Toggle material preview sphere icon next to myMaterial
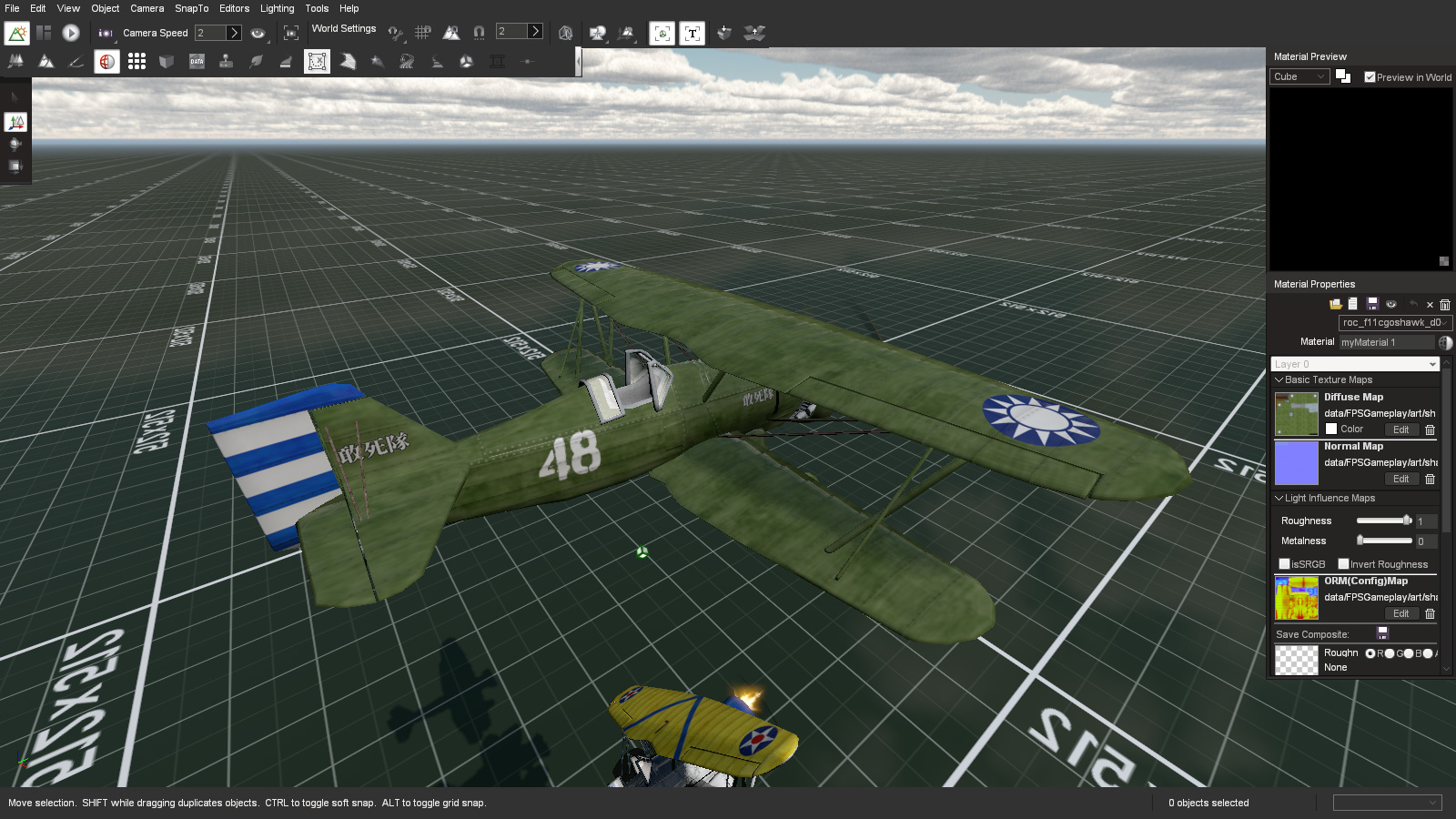 [x=1445, y=342]
